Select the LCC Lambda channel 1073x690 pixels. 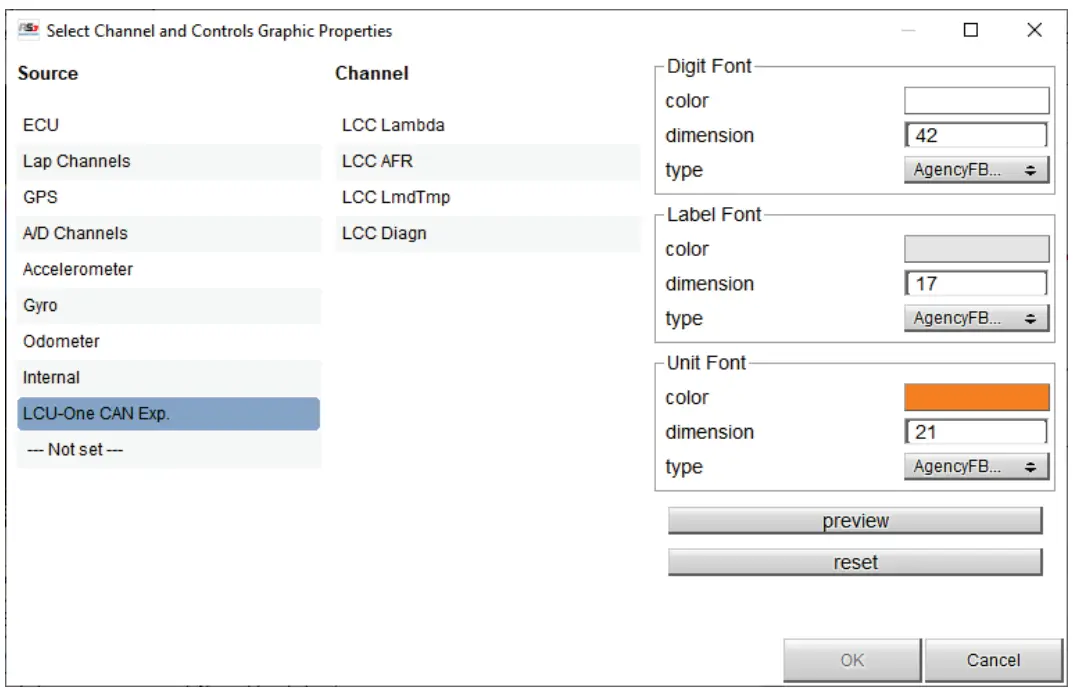click(x=420, y=125)
